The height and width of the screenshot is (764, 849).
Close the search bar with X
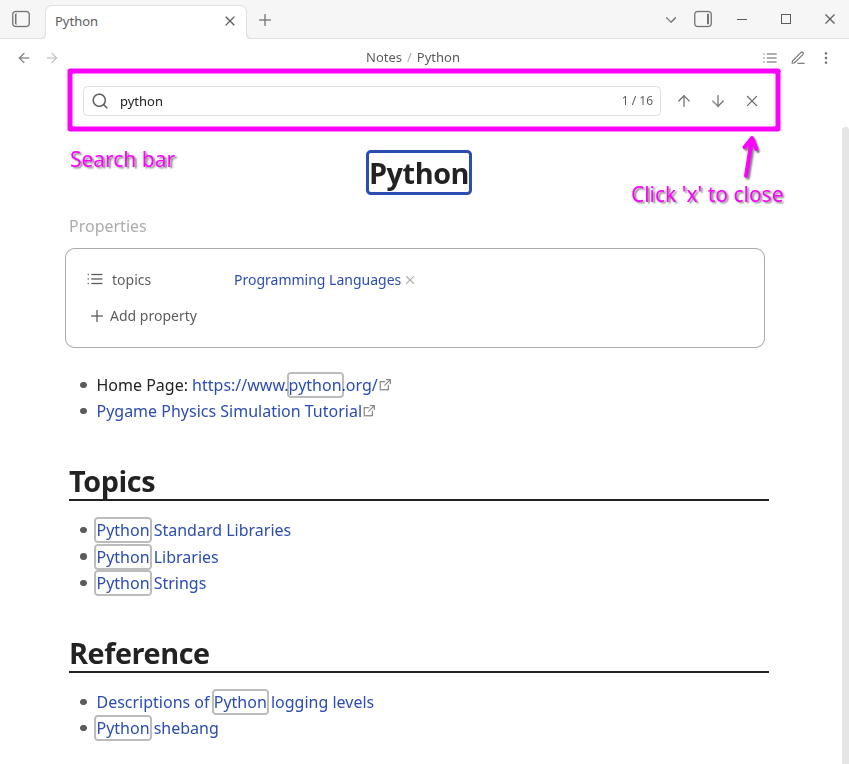pos(752,101)
